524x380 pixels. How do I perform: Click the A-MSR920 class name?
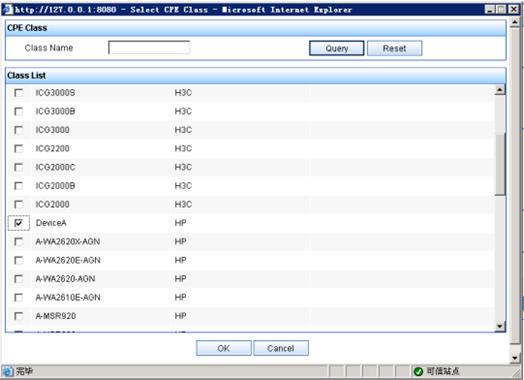coord(55,316)
